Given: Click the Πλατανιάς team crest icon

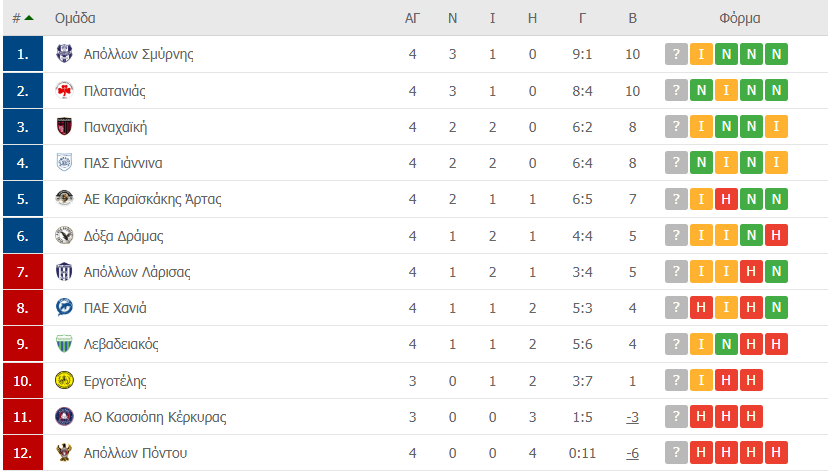Looking at the screenshot, I should coord(65,91).
